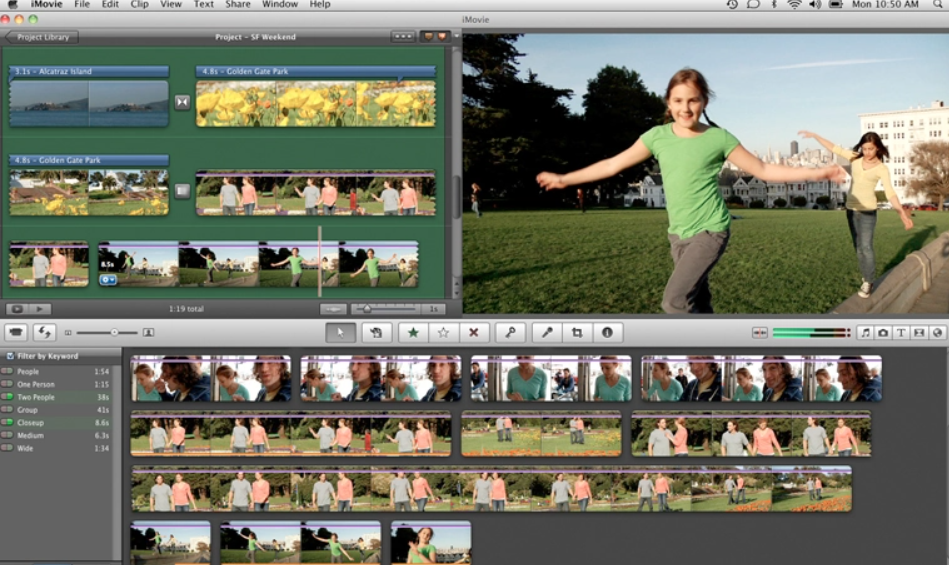
Task: Open the Voiceover microphone tool
Action: pyautogui.click(x=546, y=332)
